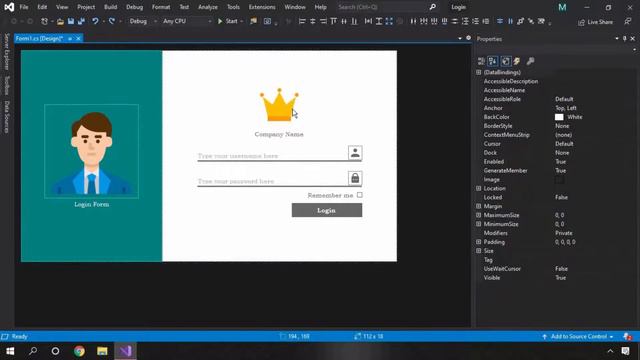
Task: Open Chrome from the Windows taskbar
Action: pos(79,351)
